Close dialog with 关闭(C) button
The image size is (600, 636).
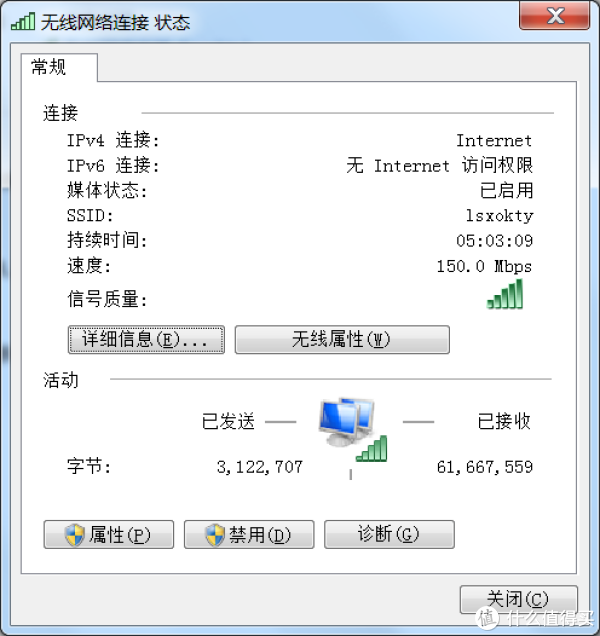pyautogui.click(x=518, y=599)
